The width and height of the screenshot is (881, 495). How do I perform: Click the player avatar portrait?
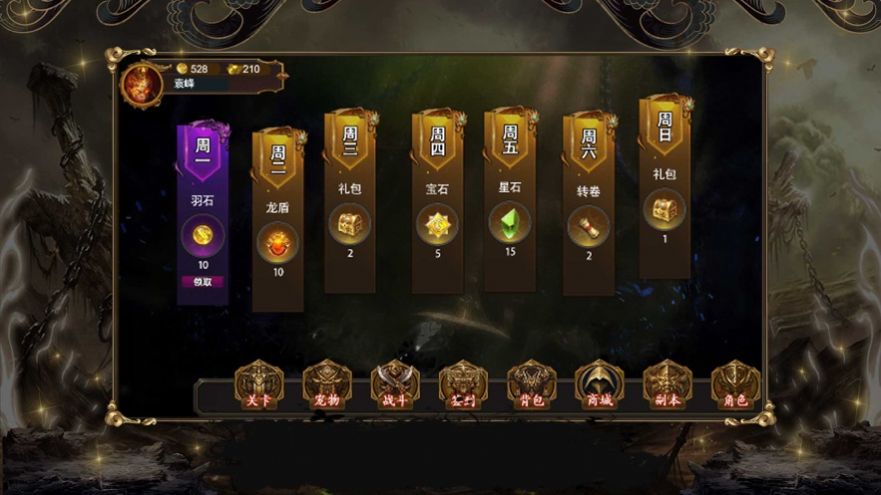click(x=142, y=85)
